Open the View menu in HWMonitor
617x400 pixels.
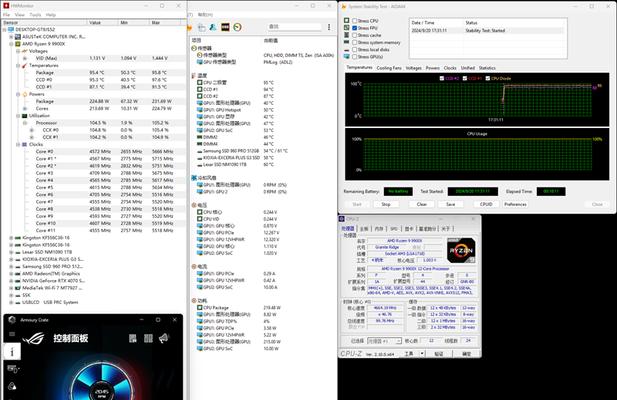(20, 15)
